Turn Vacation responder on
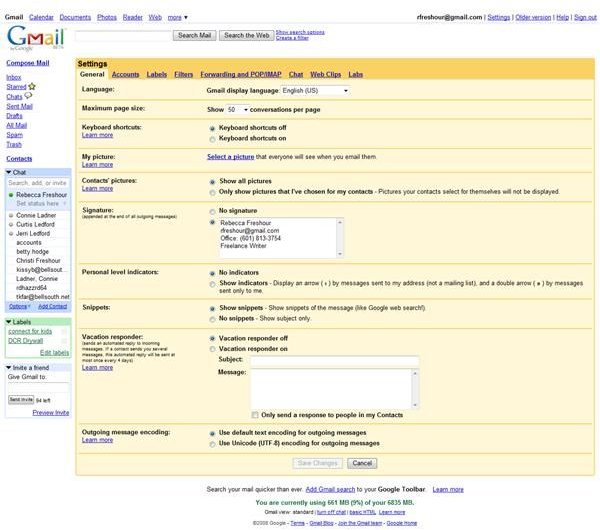 pos(212,349)
